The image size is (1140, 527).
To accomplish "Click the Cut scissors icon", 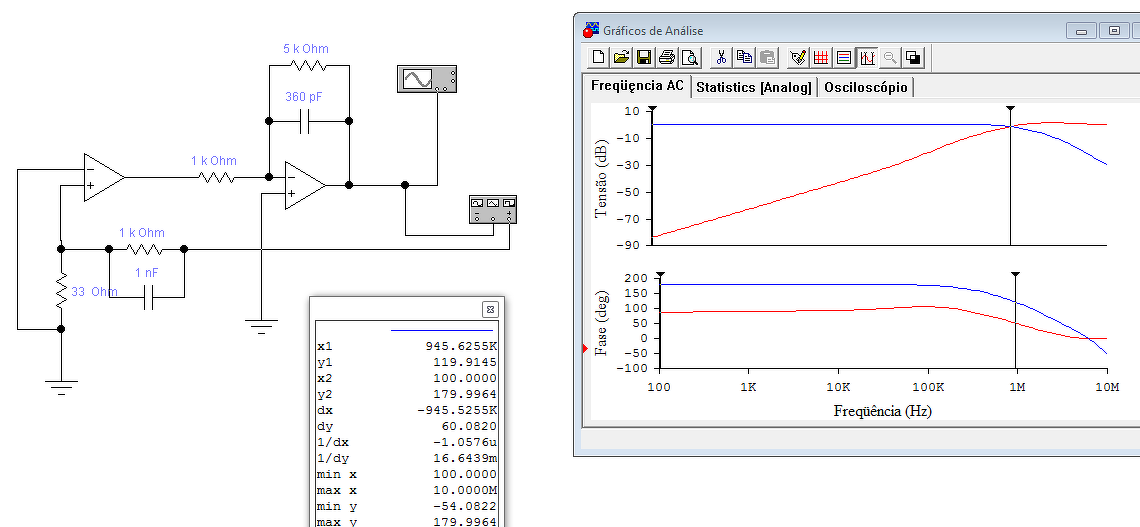I will 721,57.
